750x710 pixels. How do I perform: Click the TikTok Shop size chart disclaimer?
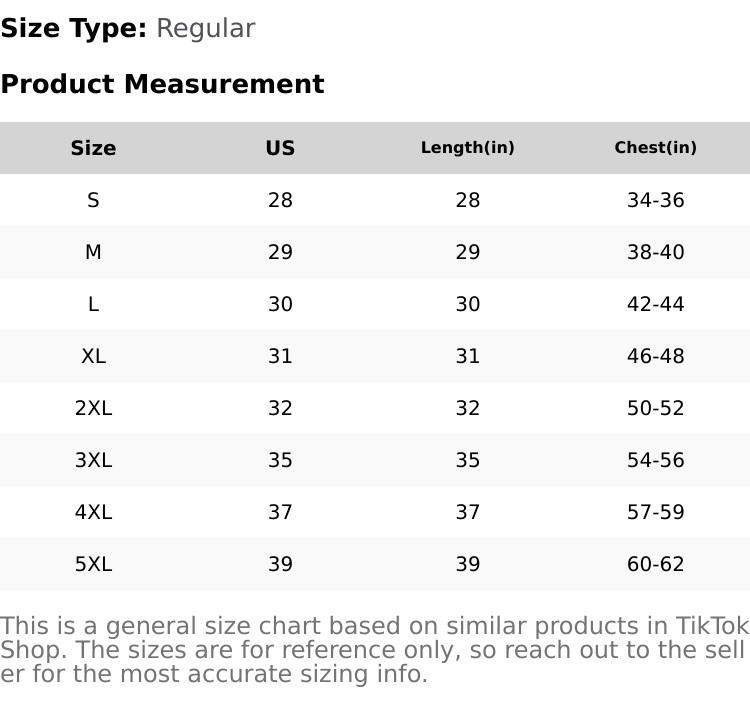click(374, 650)
